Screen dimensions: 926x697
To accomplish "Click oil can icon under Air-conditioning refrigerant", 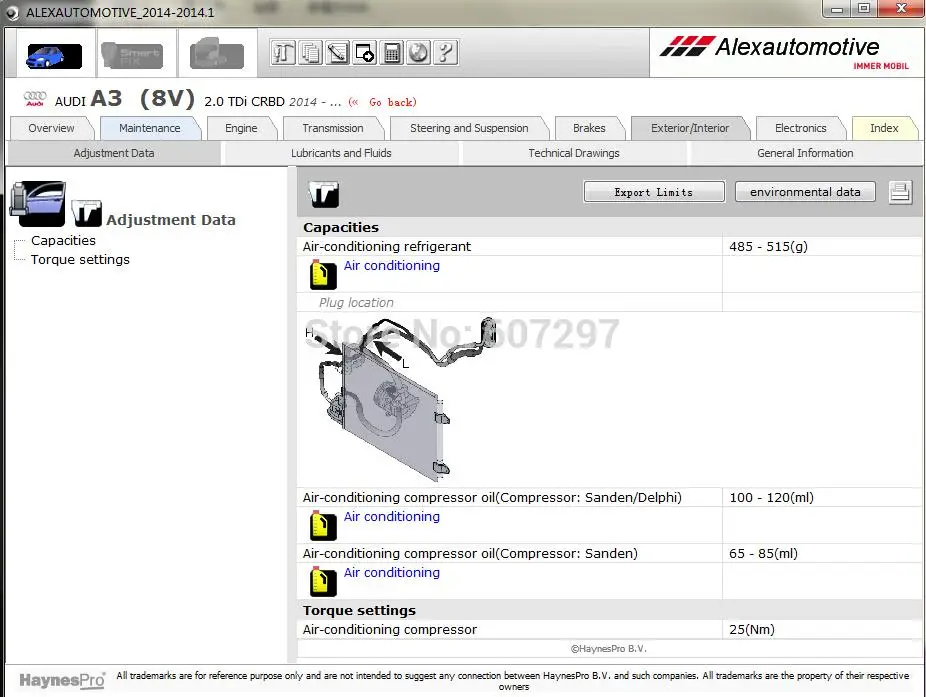I will tap(323, 275).
